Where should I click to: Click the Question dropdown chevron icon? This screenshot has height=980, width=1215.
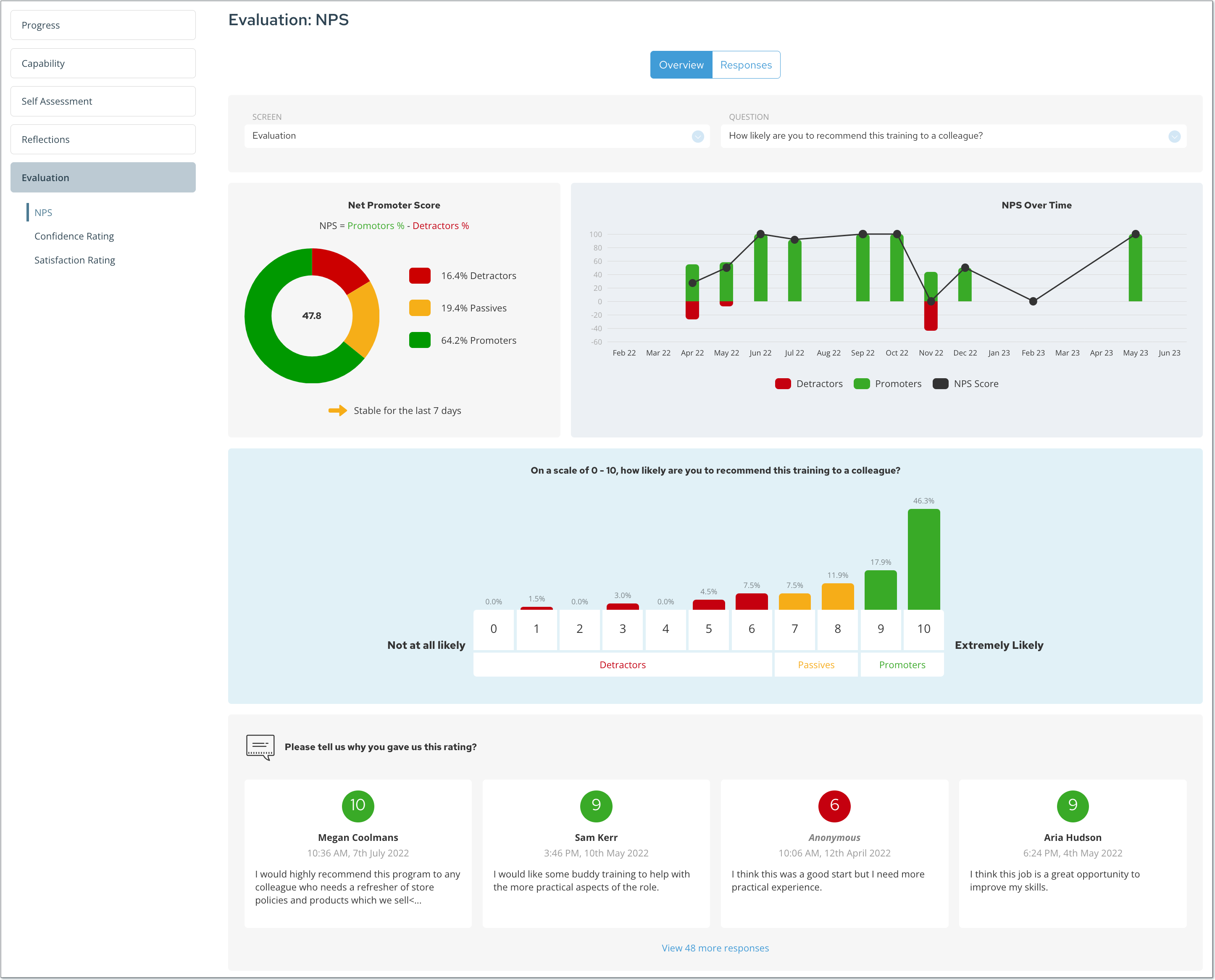(1174, 136)
